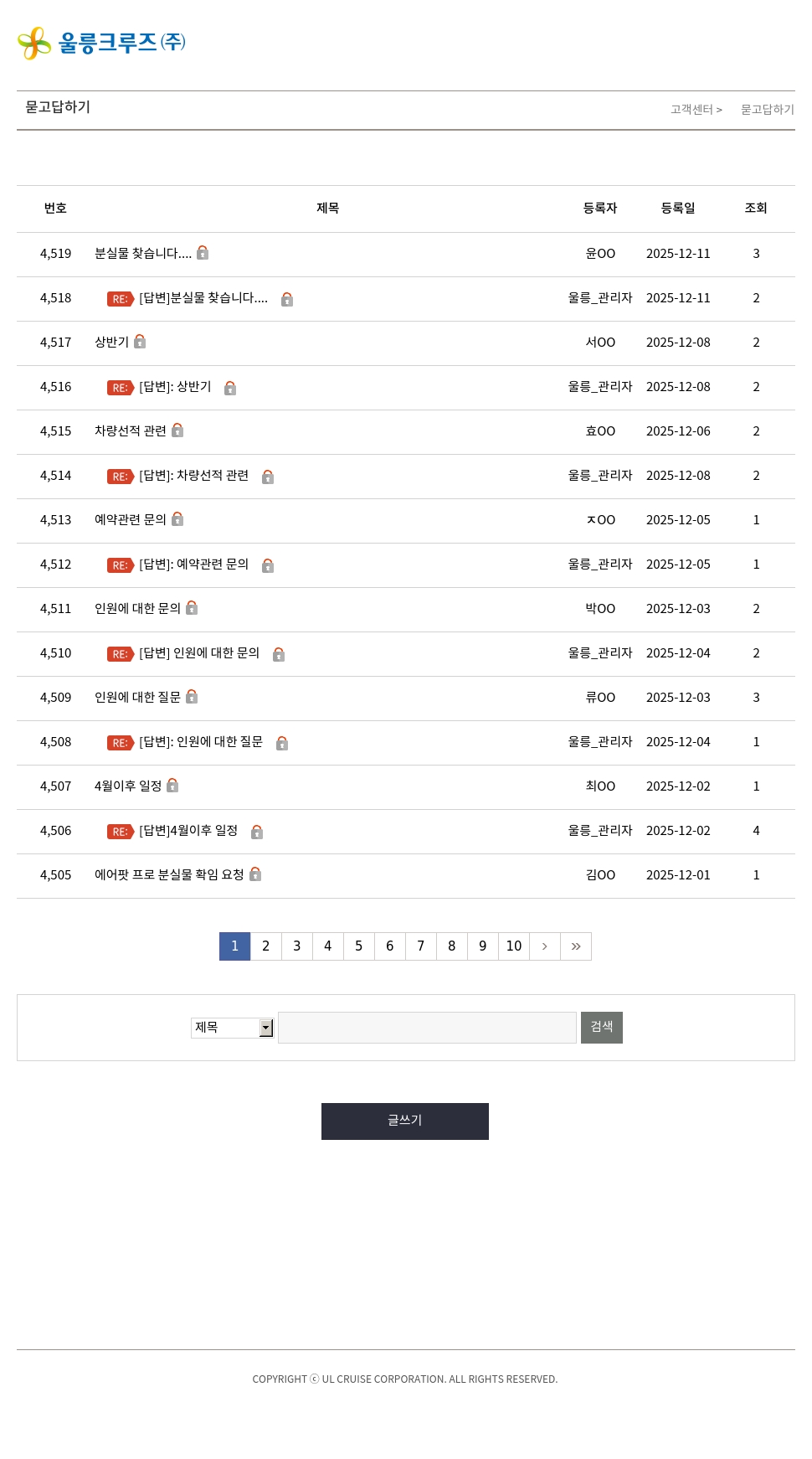
Task: Click the search keyword input field
Action: click(x=427, y=1028)
